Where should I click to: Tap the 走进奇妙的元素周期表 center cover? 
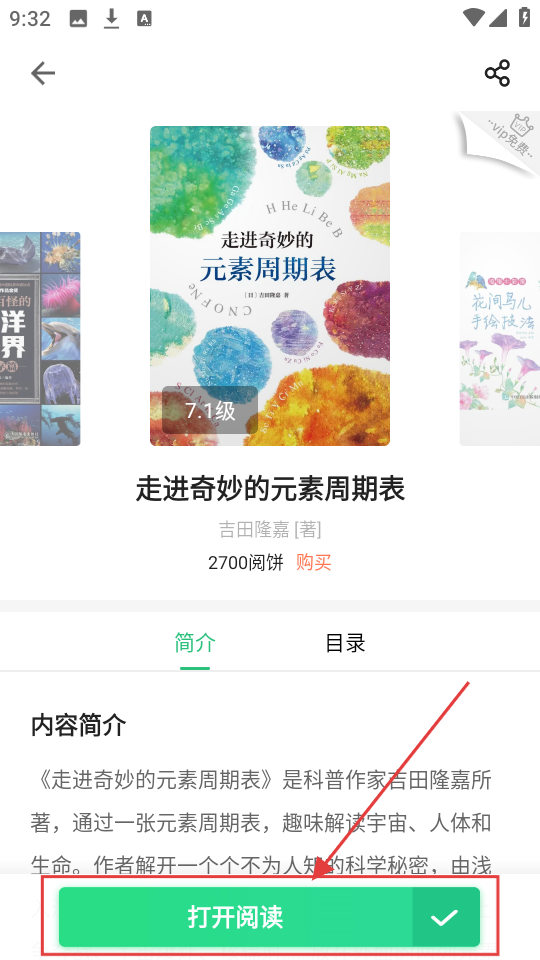270,286
